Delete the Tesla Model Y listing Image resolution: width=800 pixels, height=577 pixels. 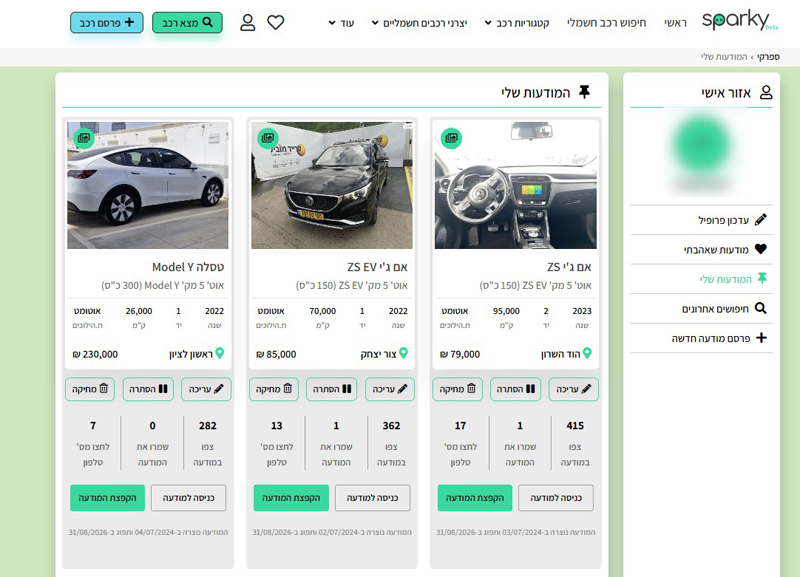[x=90, y=389]
